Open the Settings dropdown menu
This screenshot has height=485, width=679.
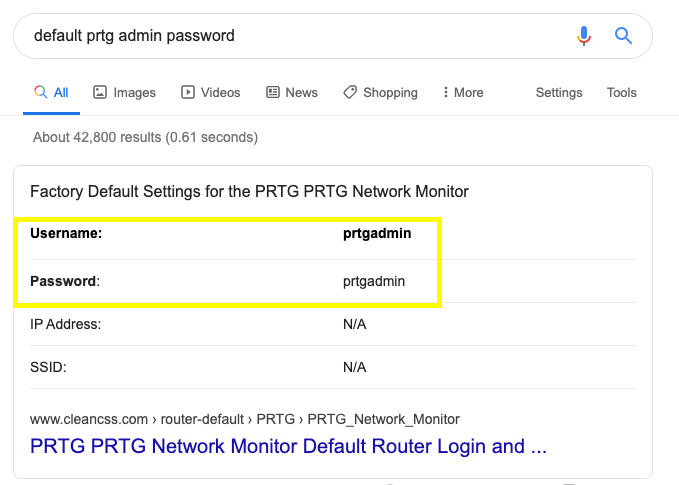(x=559, y=93)
